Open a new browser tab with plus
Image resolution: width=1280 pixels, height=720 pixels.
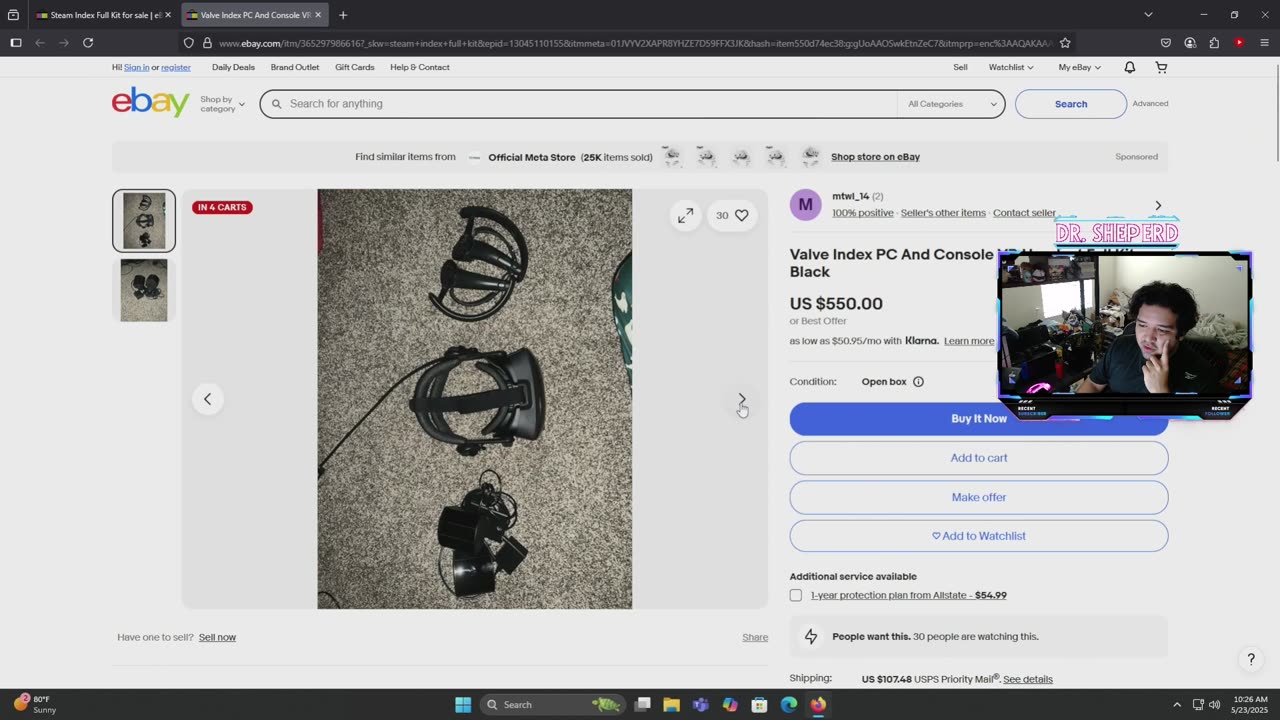343,15
